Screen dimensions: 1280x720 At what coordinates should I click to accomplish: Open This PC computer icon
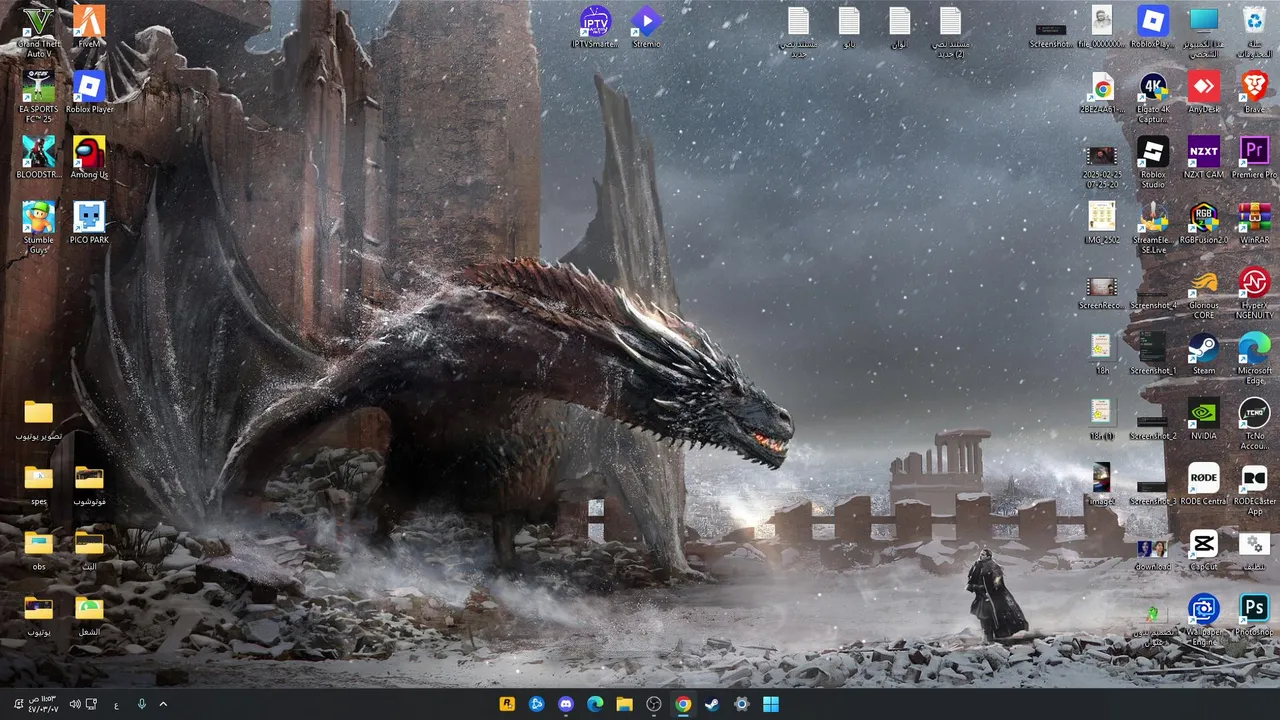pos(1204,31)
